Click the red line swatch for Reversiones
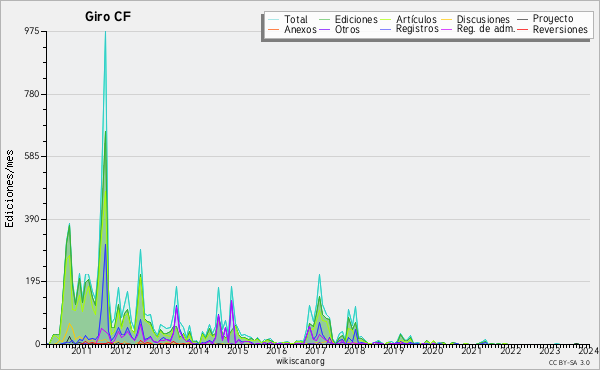The height and width of the screenshot is (370, 600). 523,29
